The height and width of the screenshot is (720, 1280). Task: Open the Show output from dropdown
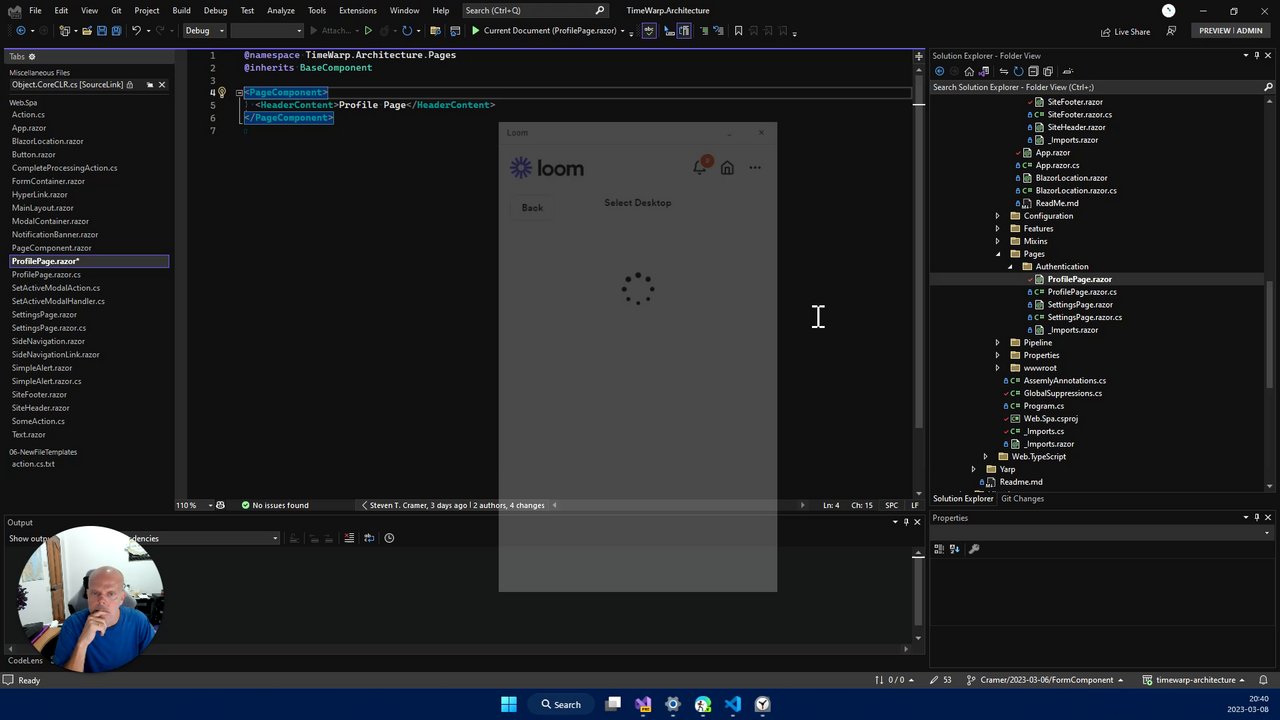click(275, 538)
